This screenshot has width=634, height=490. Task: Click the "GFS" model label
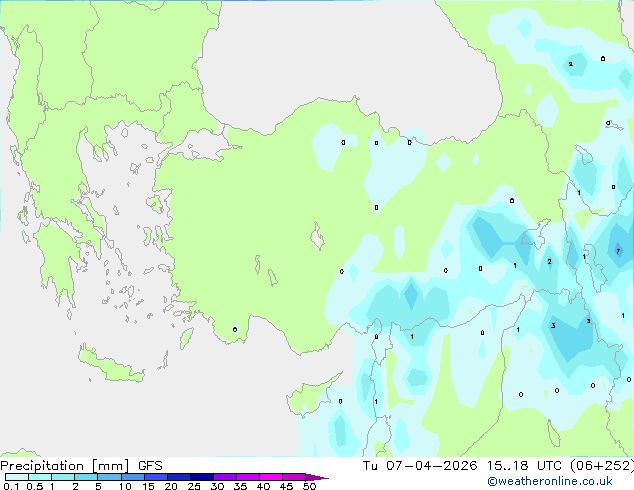150,466
